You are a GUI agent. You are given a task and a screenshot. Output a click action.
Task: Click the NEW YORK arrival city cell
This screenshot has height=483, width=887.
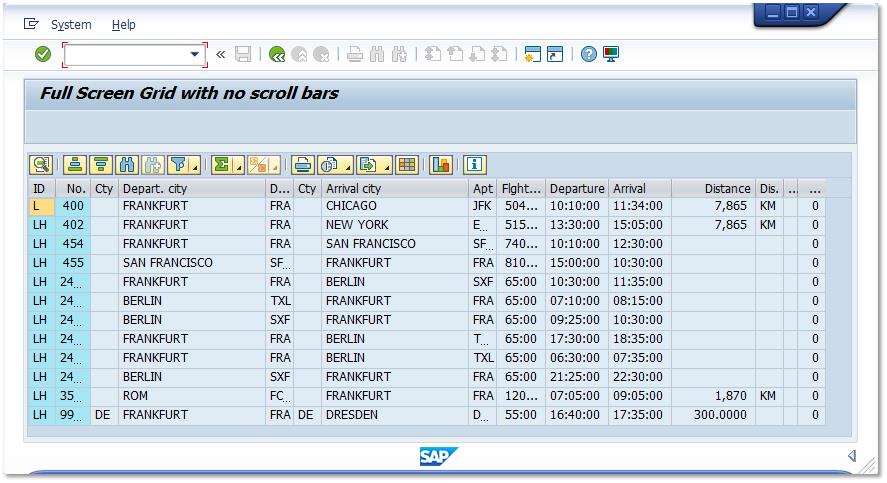(395, 225)
